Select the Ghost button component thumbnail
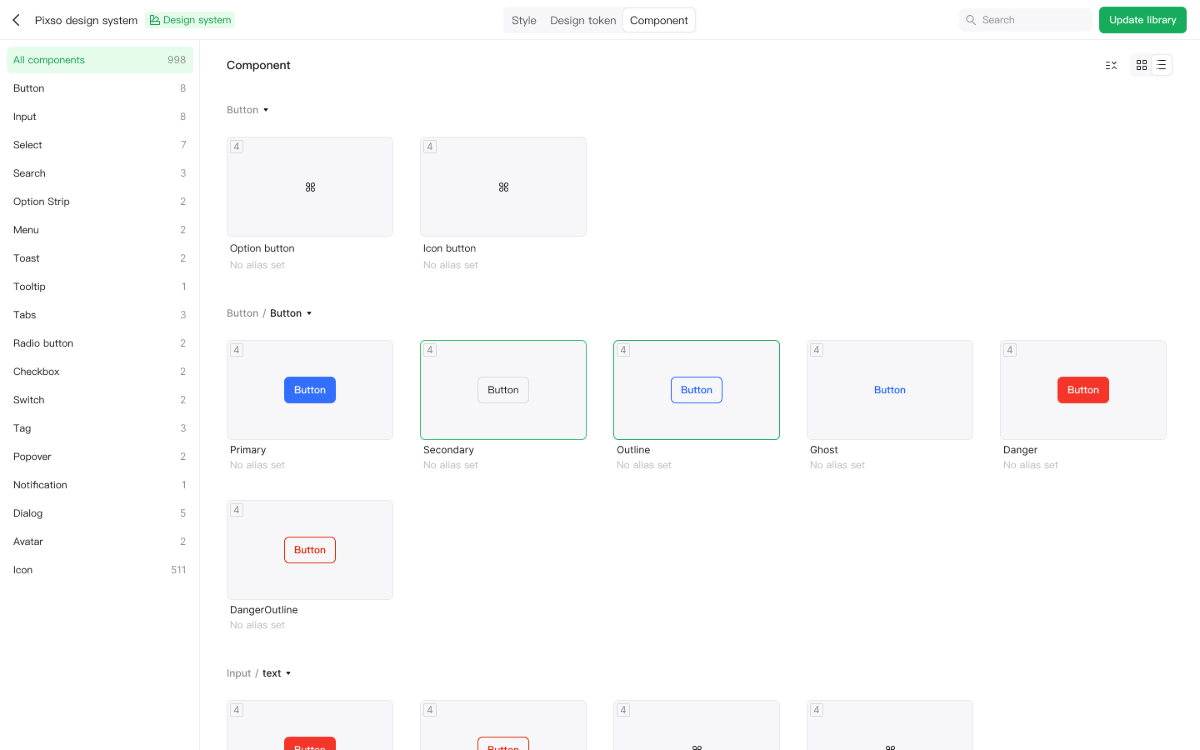The image size is (1200, 750). click(x=890, y=390)
